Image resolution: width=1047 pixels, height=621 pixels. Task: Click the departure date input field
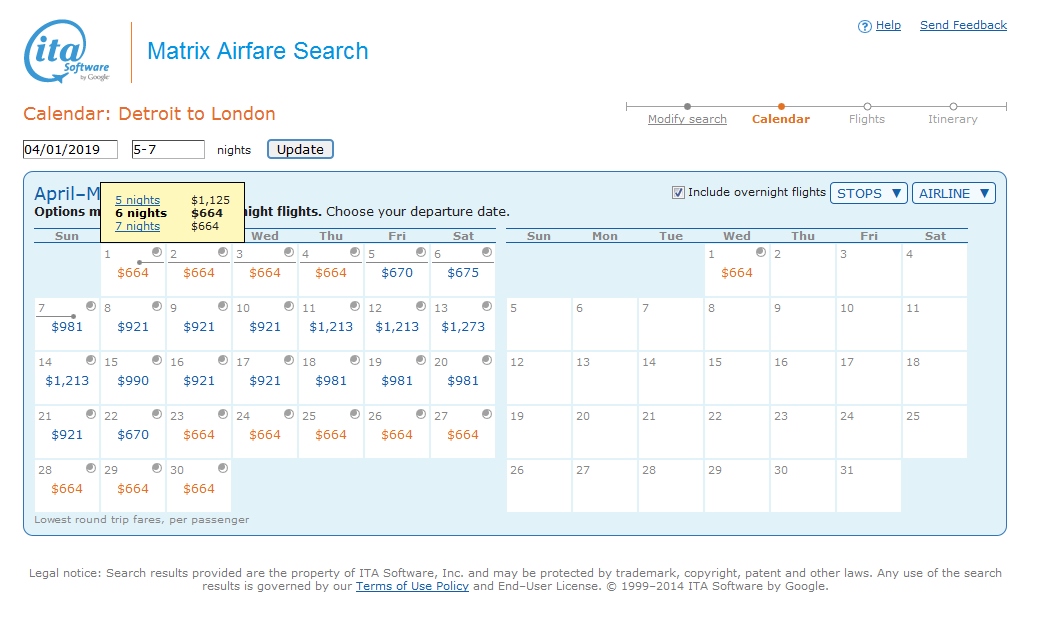click(70, 150)
